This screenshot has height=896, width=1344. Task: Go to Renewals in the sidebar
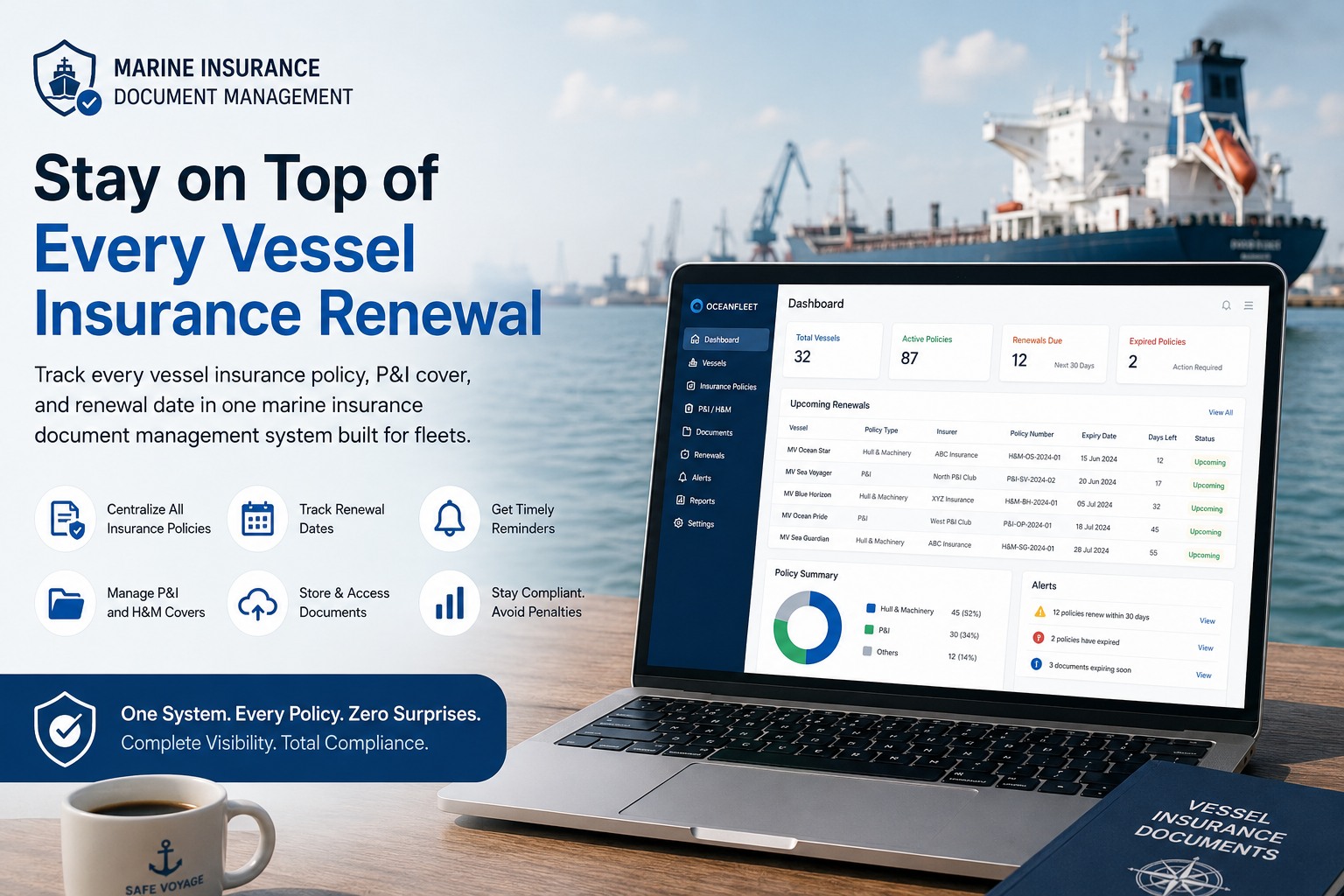point(703,455)
